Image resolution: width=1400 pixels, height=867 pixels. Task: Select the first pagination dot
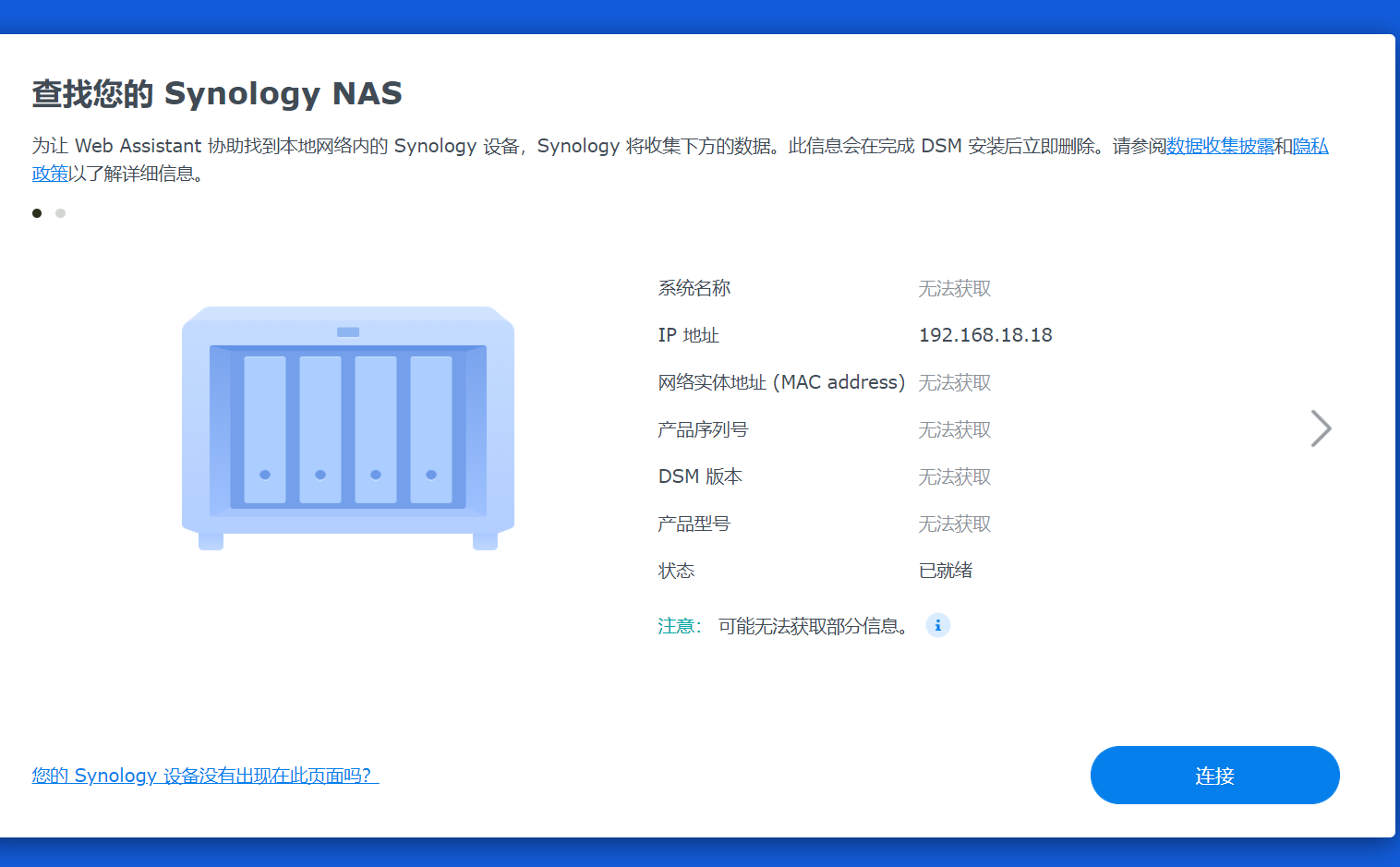[x=37, y=213]
